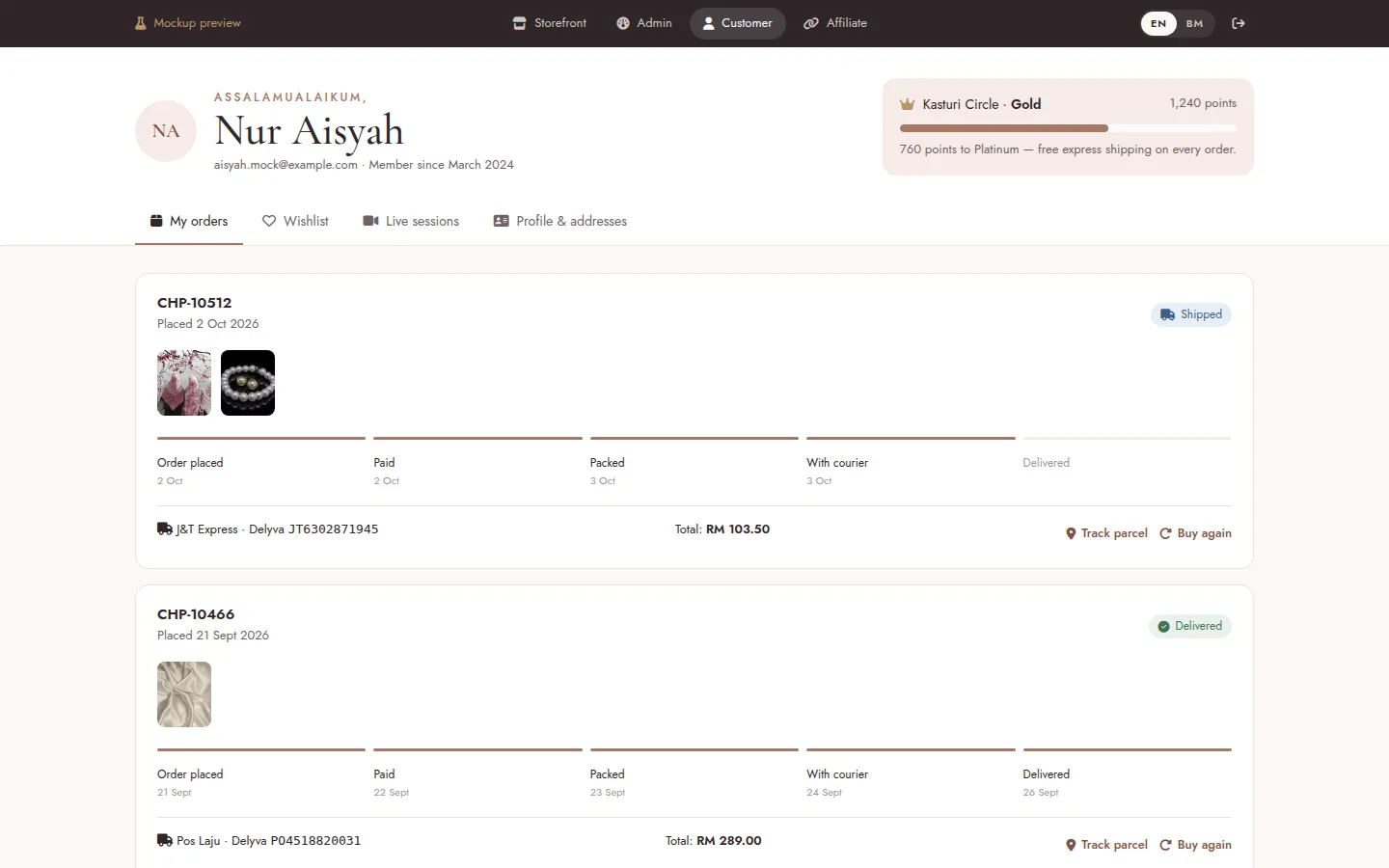1389x868 pixels.
Task: Open the Admin view
Action: (644, 23)
